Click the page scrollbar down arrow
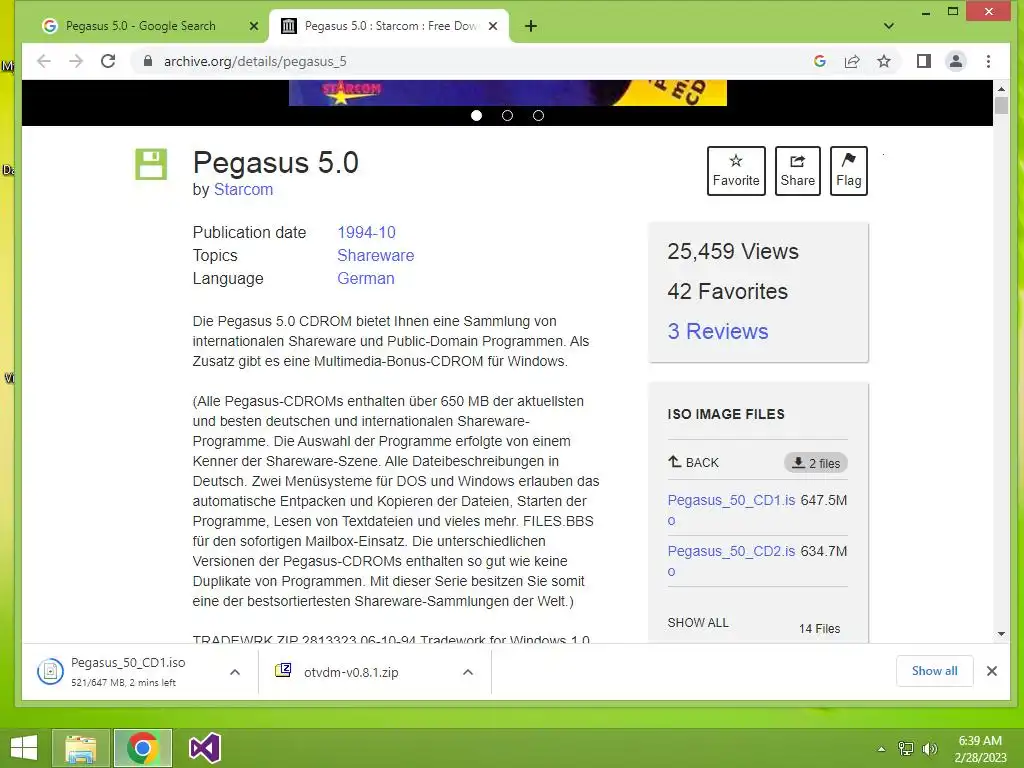Screen dimensions: 1024x768 coord(1001,634)
